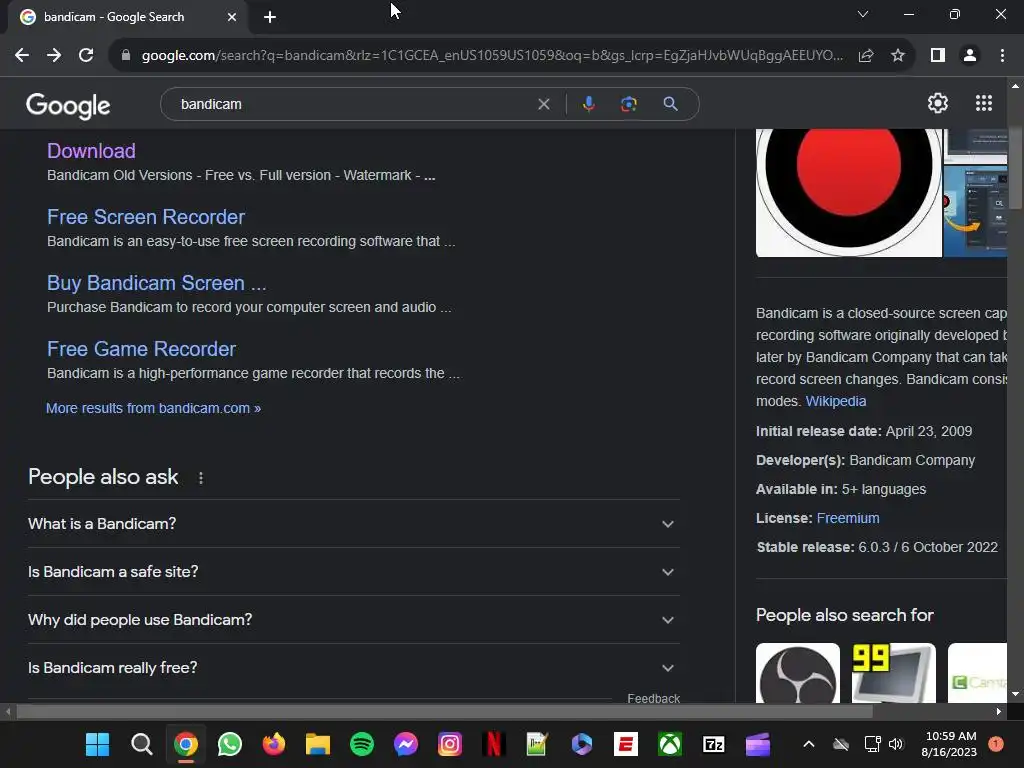
Task: Submit the search with the magnifier icon
Action: pos(670,104)
